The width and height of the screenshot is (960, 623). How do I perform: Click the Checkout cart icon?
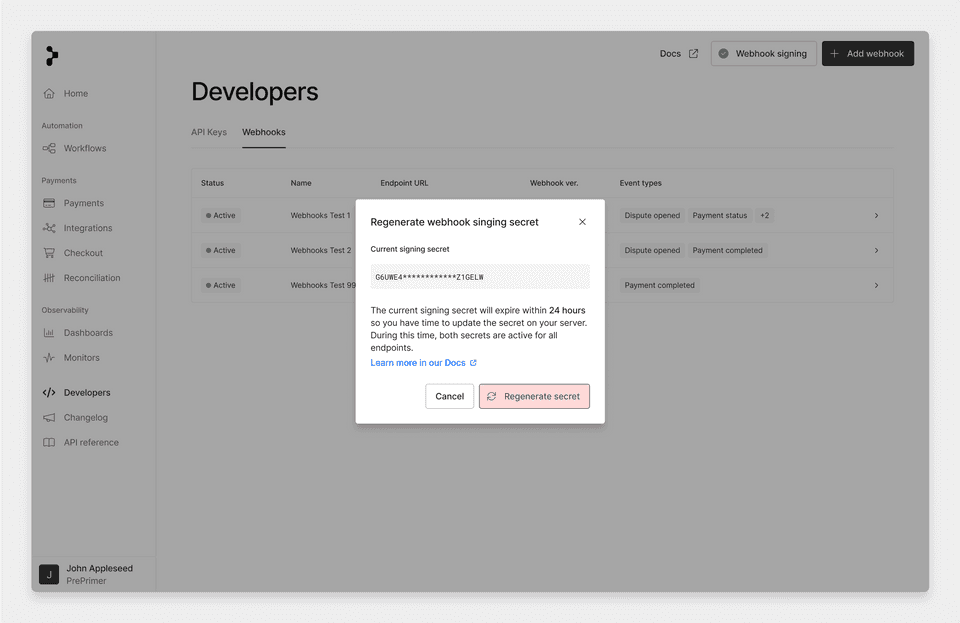pos(49,253)
